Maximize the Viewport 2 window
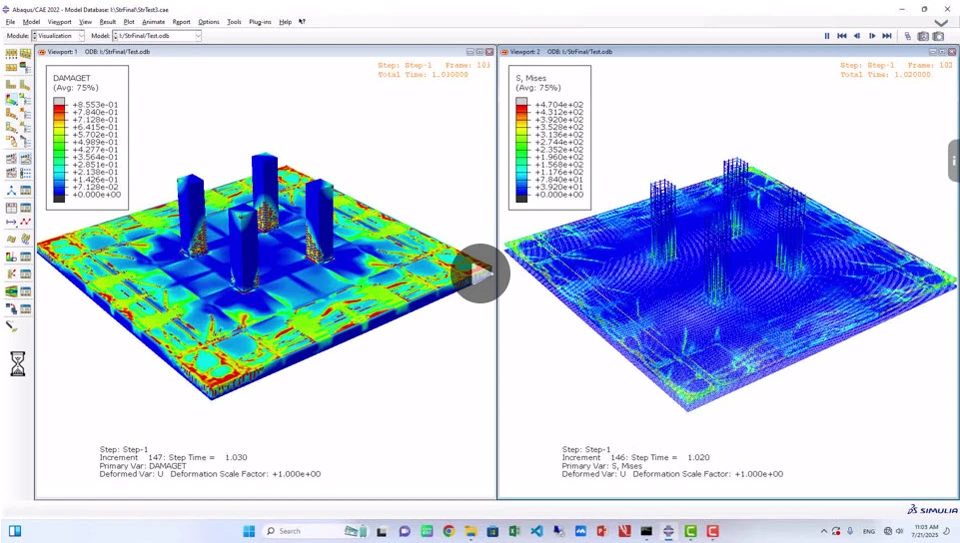The image size is (960, 543). coord(943,51)
